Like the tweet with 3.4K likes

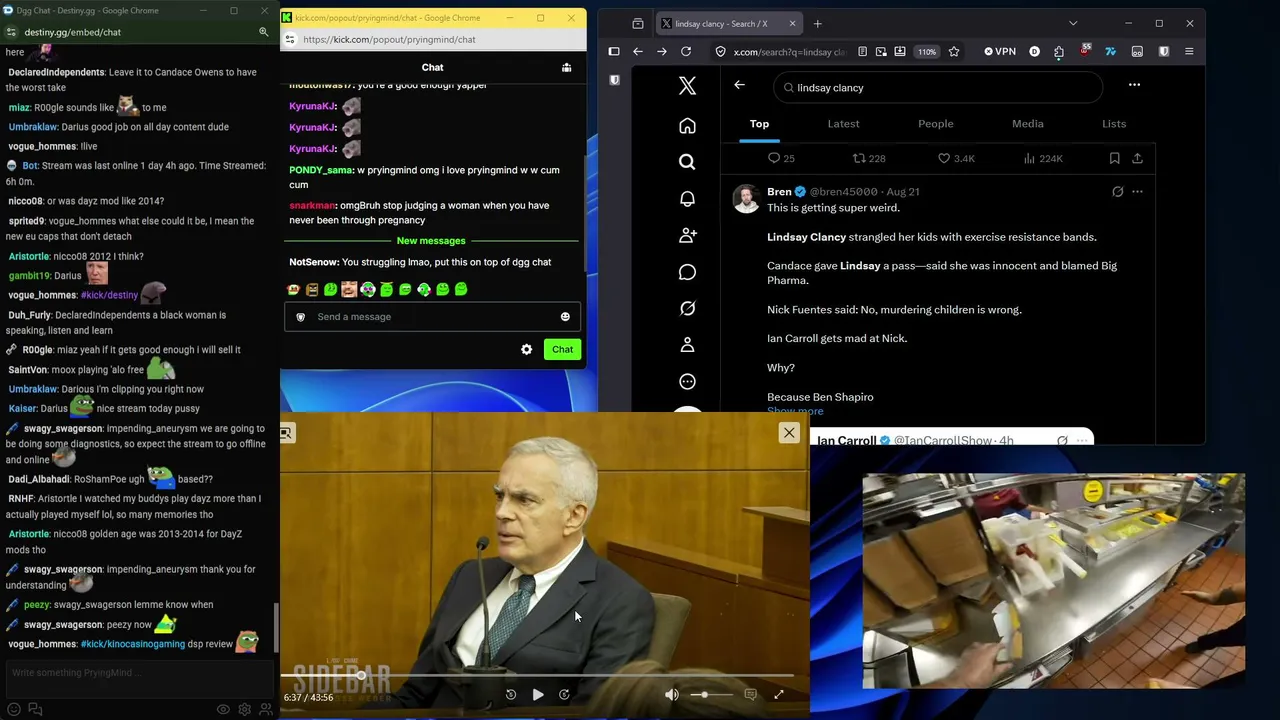pyautogui.click(x=956, y=158)
